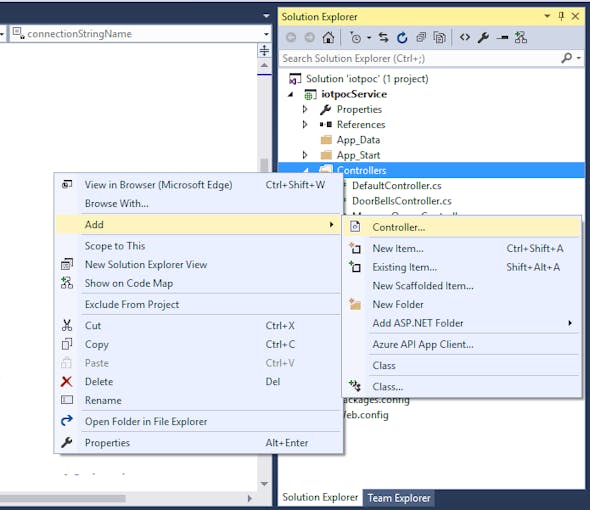Collapse the iotpocService project node
Screen dimensions: 590x510
tap(290, 94)
